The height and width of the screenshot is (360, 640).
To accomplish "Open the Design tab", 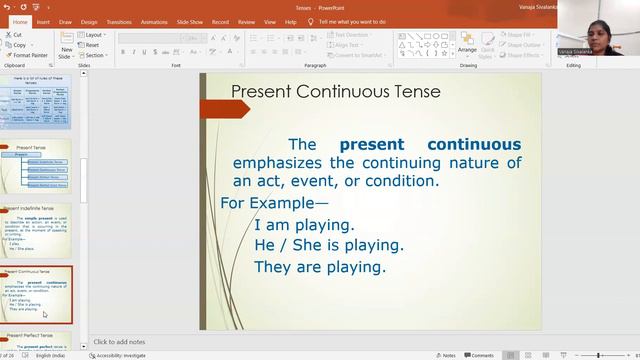I will tap(89, 22).
